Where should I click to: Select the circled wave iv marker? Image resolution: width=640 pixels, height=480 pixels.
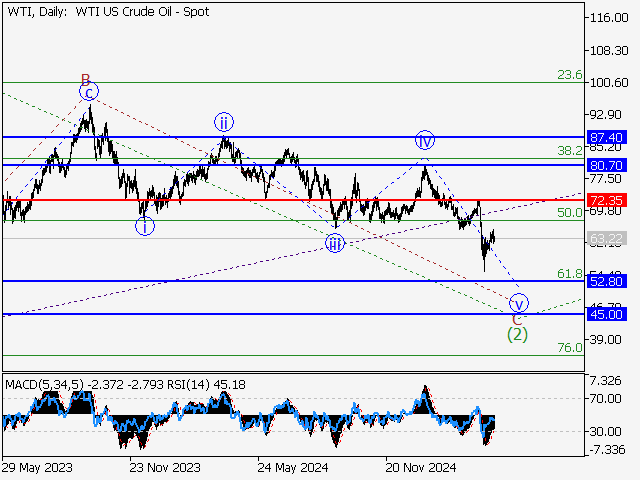pos(425,140)
